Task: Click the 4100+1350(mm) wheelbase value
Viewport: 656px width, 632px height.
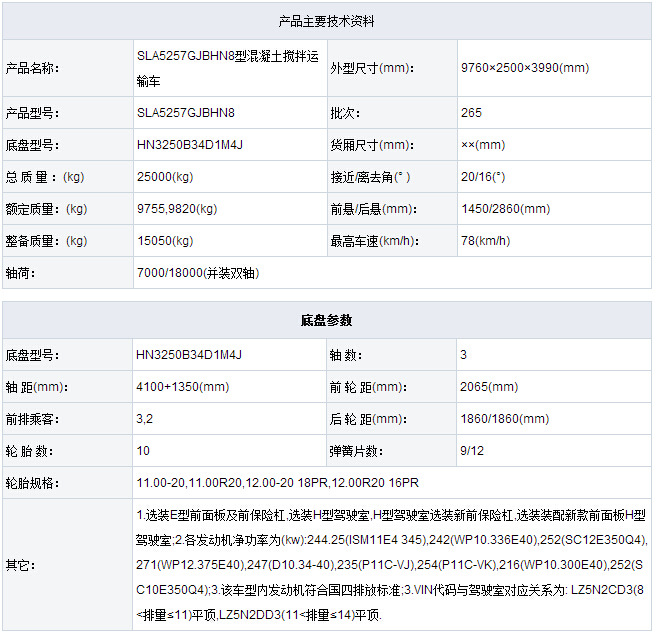Action: [182, 386]
